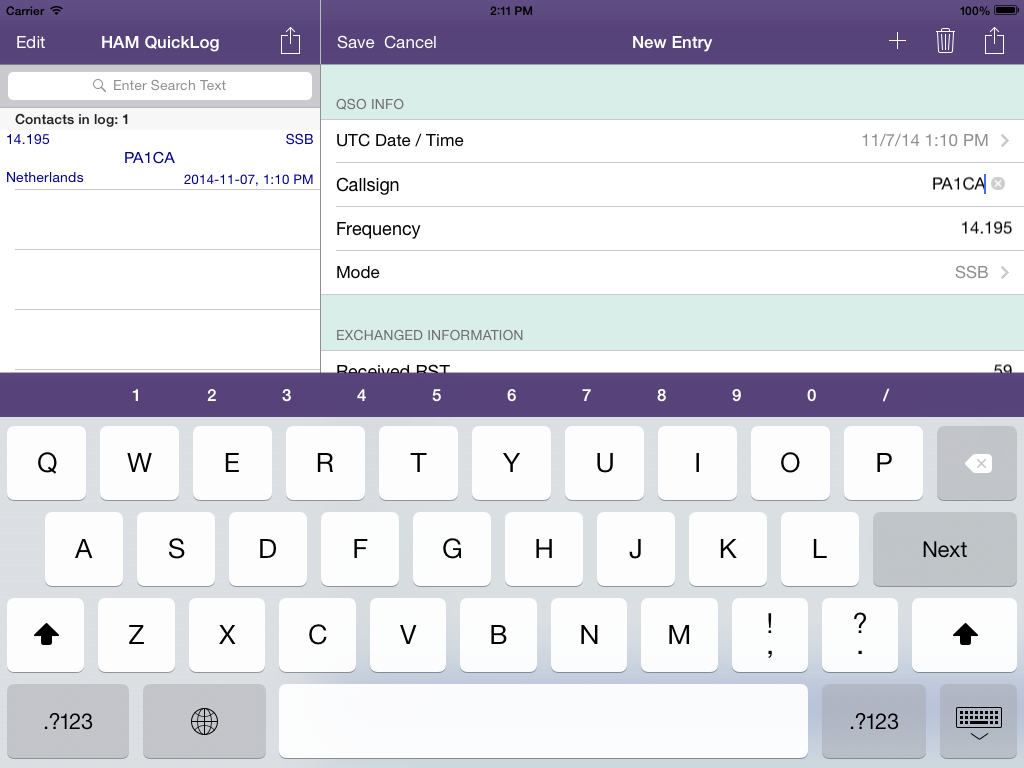Image resolution: width=1024 pixels, height=768 pixels.
Task: Tap the share icon in HAM QuickLog header
Action: (290, 41)
